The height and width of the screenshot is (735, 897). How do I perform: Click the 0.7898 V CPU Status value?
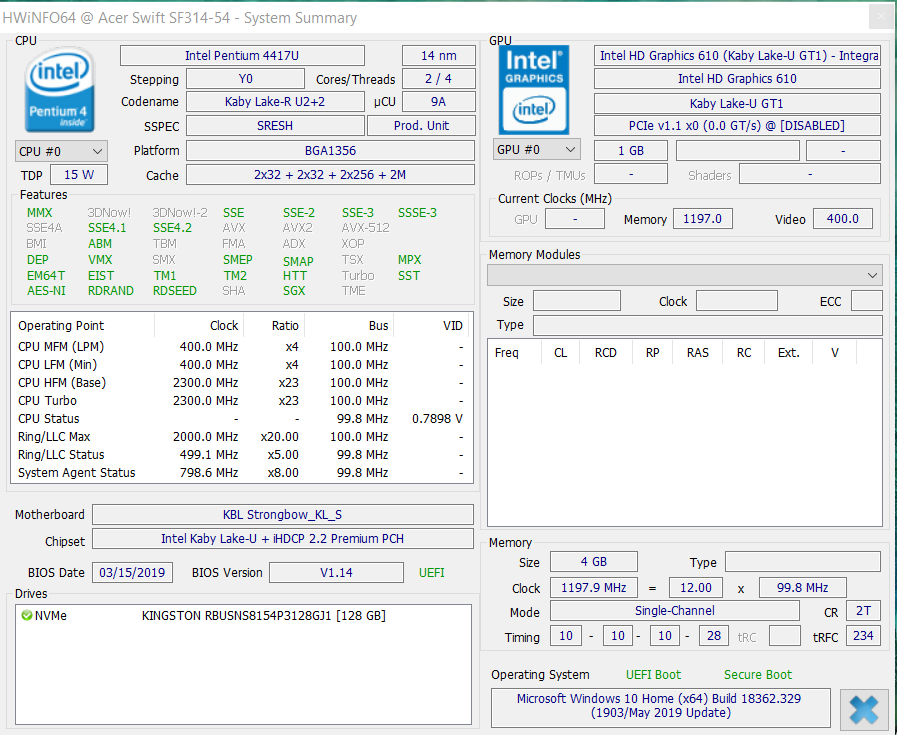click(x=437, y=419)
